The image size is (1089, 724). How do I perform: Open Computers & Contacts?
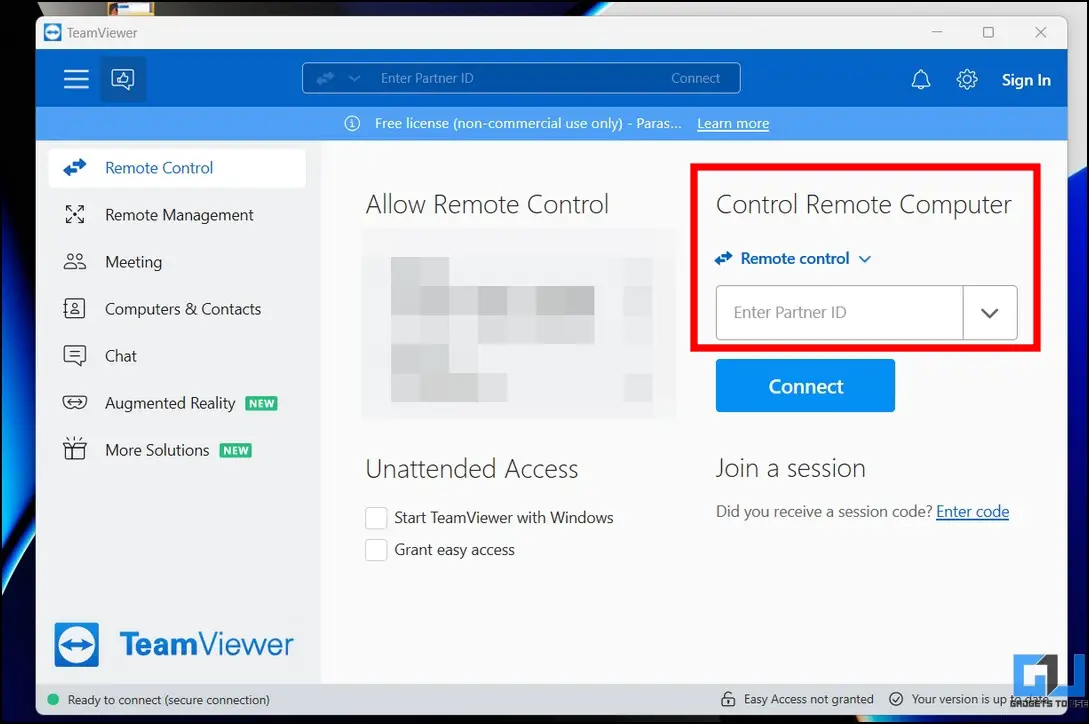tap(177, 309)
